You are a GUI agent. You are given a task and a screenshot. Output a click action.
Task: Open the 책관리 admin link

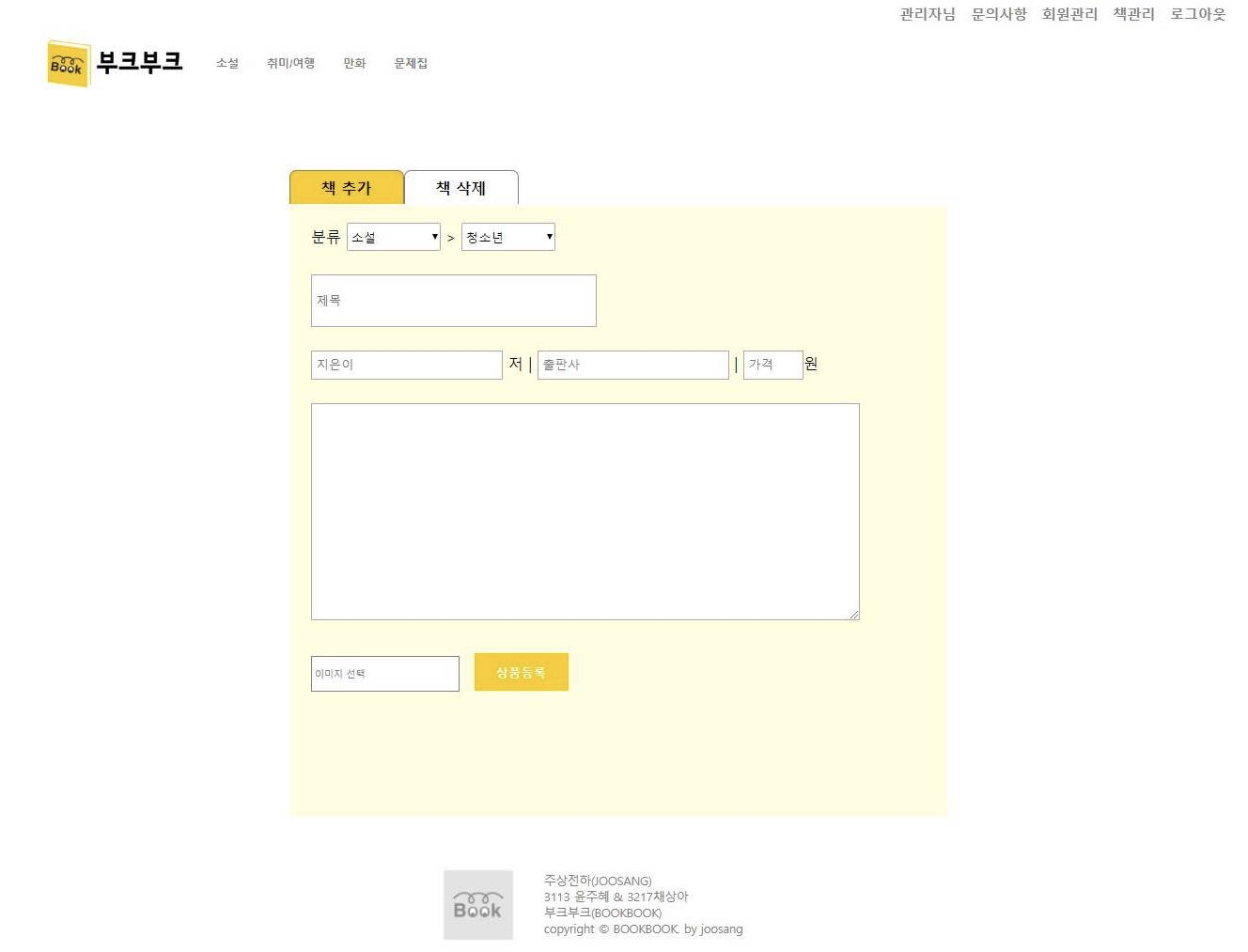tap(1132, 14)
